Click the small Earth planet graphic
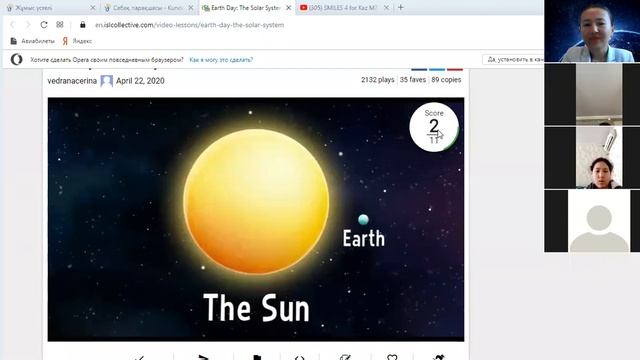 (363, 220)
